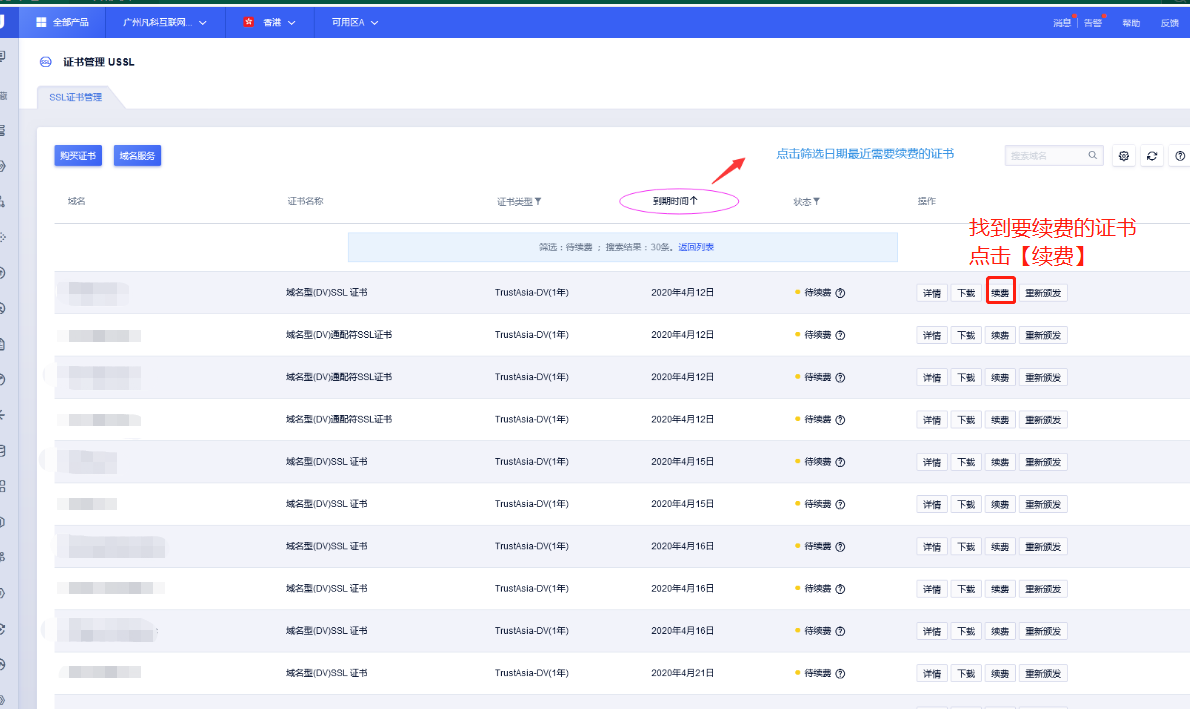Click 下载 for certificate expiring 2020年4月21日
Screen dimensions: 1190x709
966,673
